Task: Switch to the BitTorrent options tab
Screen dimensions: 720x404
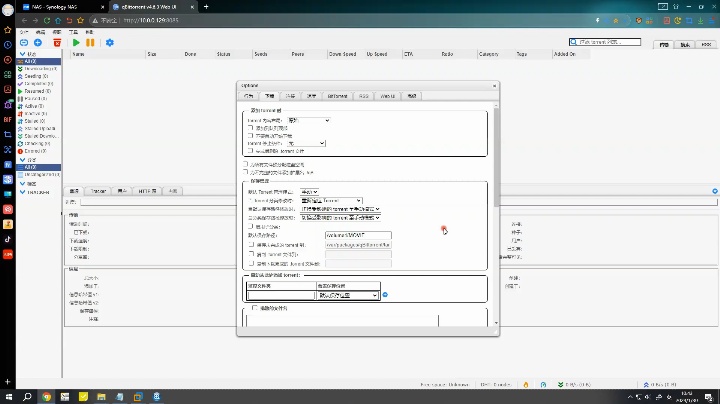Action: coord(338,96)
